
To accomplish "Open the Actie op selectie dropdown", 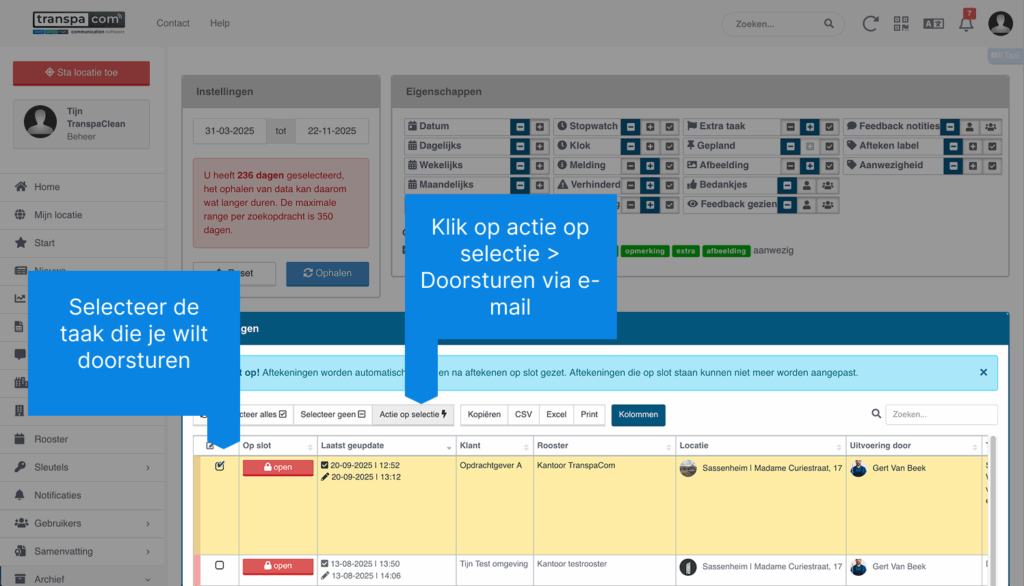I will 413,414.
